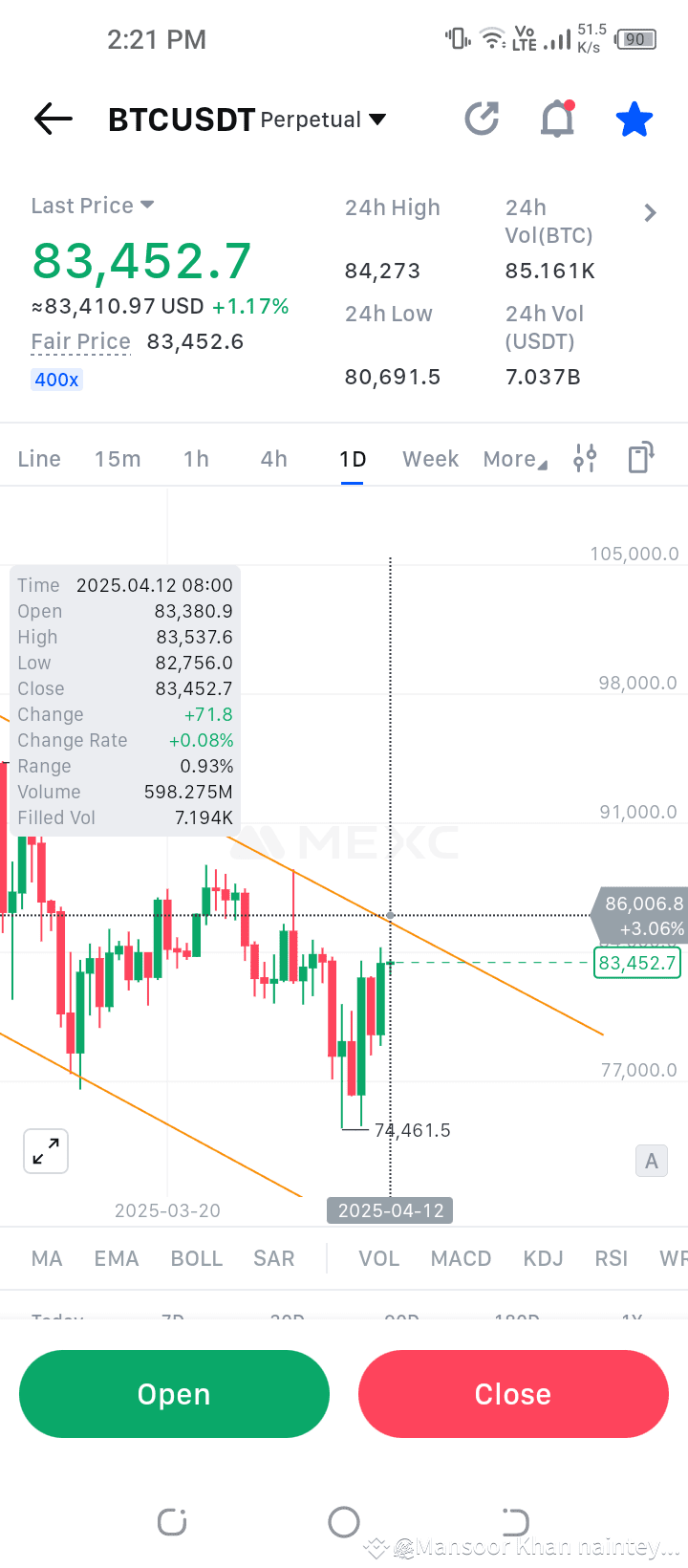This screenshot has height=1568, width=688.
Task: Adjust leverage via the 400x control
Action: point(56,379)
